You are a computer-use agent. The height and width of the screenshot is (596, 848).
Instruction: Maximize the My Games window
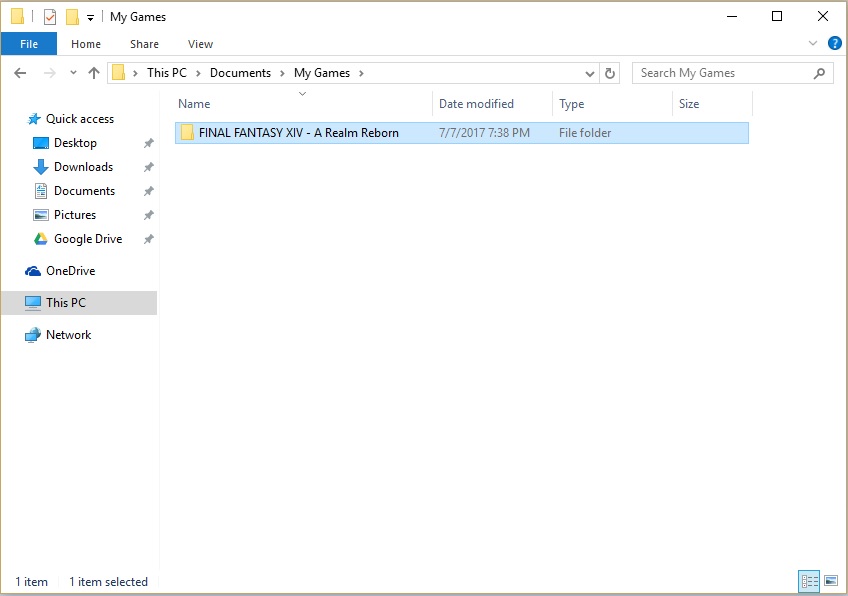coord(777,16)
